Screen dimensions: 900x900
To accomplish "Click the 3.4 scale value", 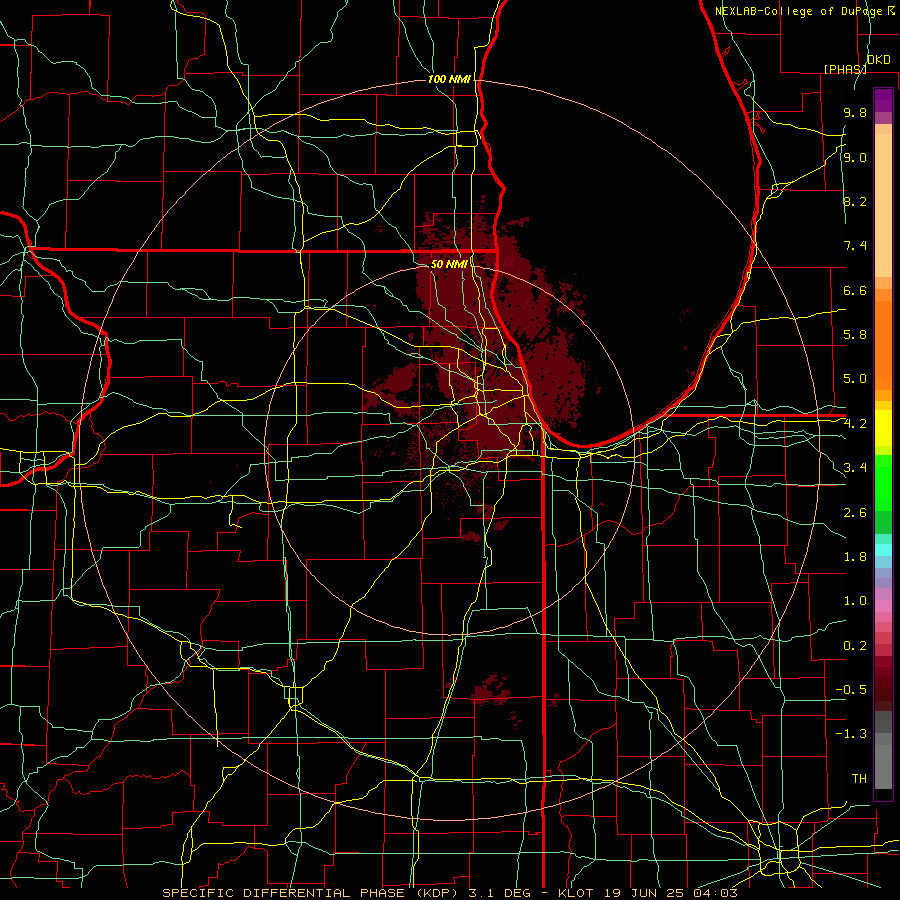I will [x=855, y=468].
